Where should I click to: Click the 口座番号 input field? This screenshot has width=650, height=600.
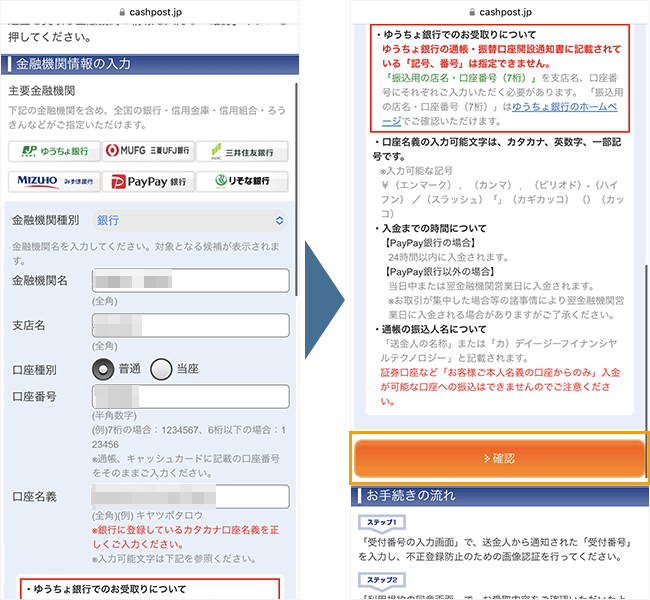coord(190,396)
